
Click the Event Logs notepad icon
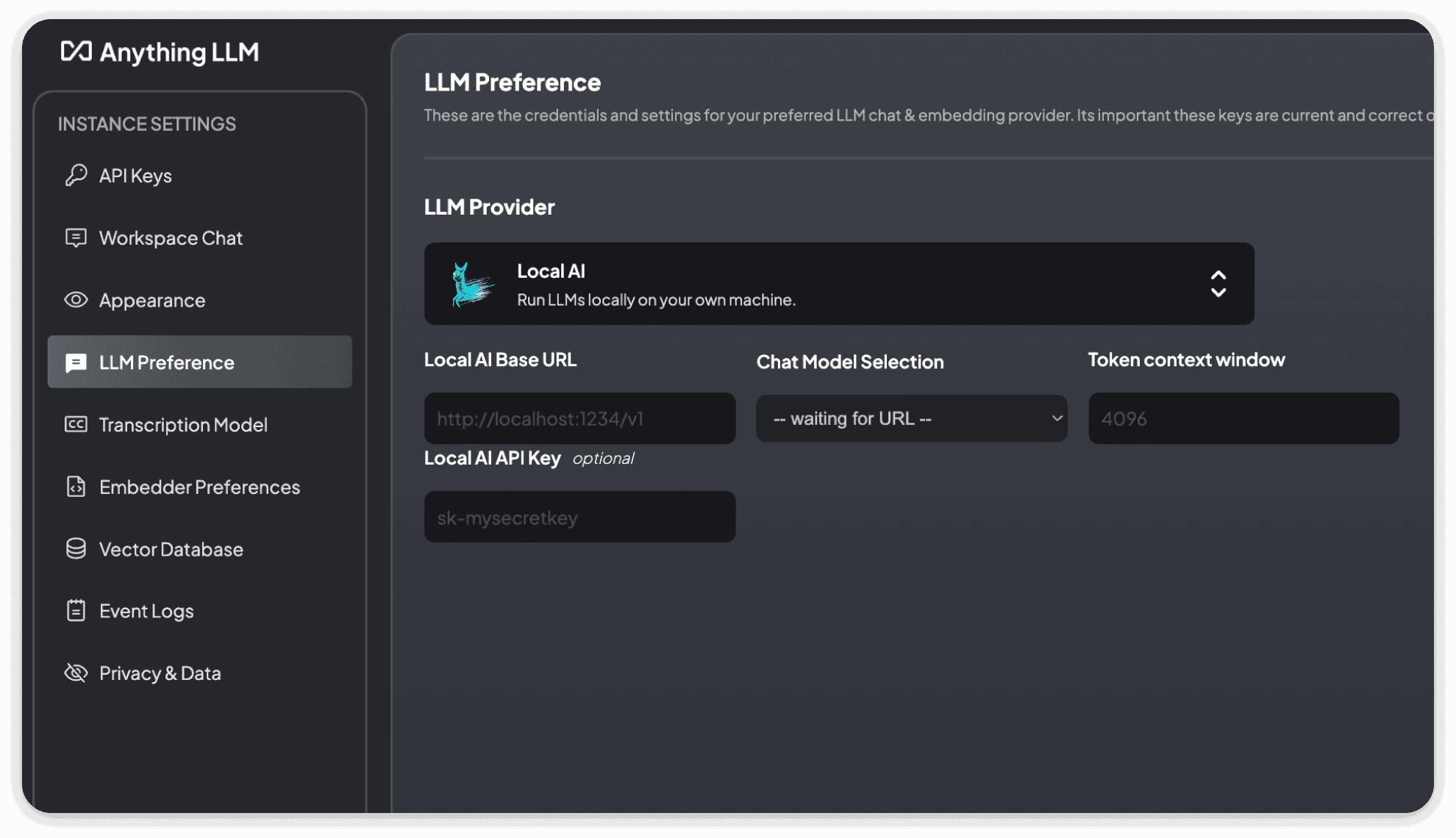point(76,611)
